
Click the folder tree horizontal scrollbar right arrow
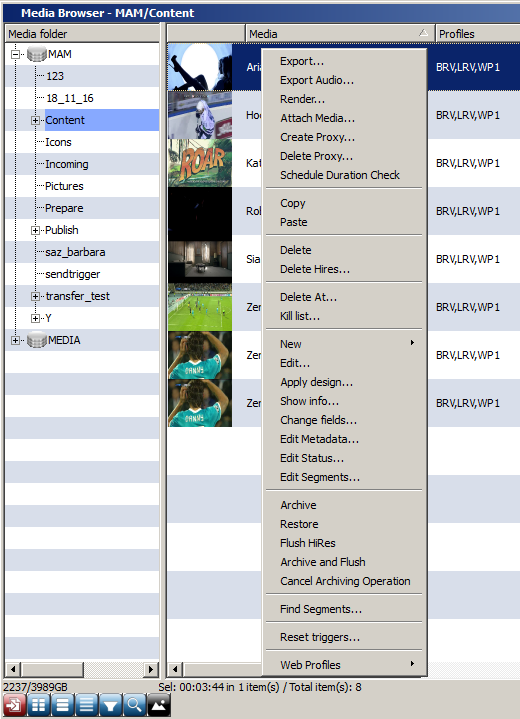click(150, 669)
